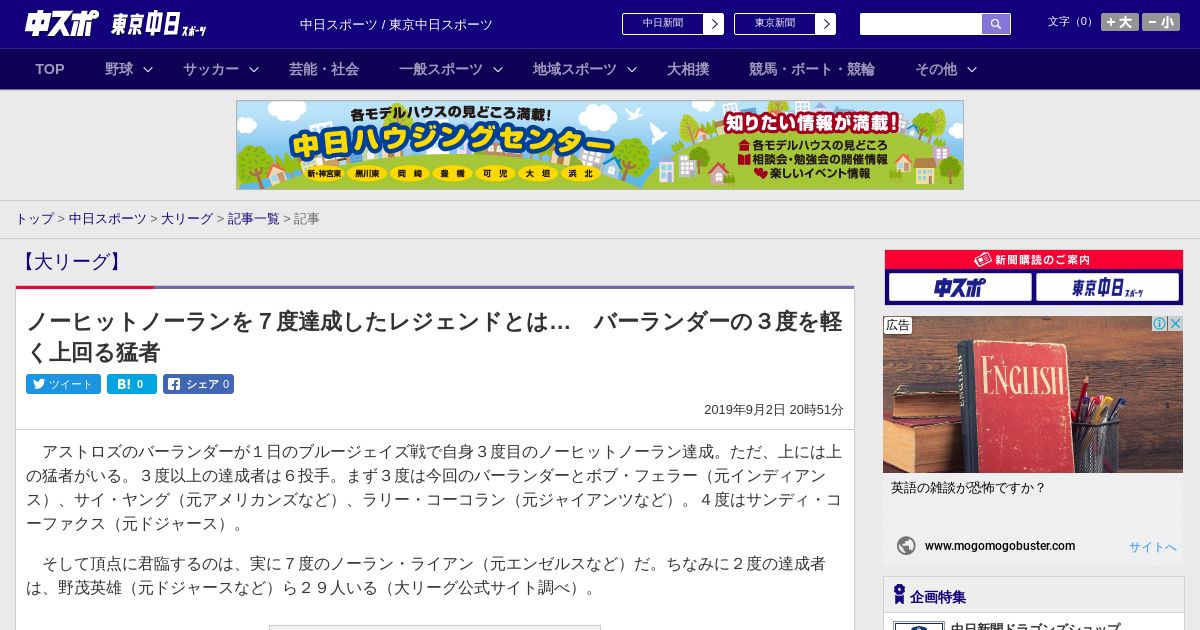Viewport: 1200px width, 630px height.
Task: Close the ad with X icon
Action: tap(1175, 324)
